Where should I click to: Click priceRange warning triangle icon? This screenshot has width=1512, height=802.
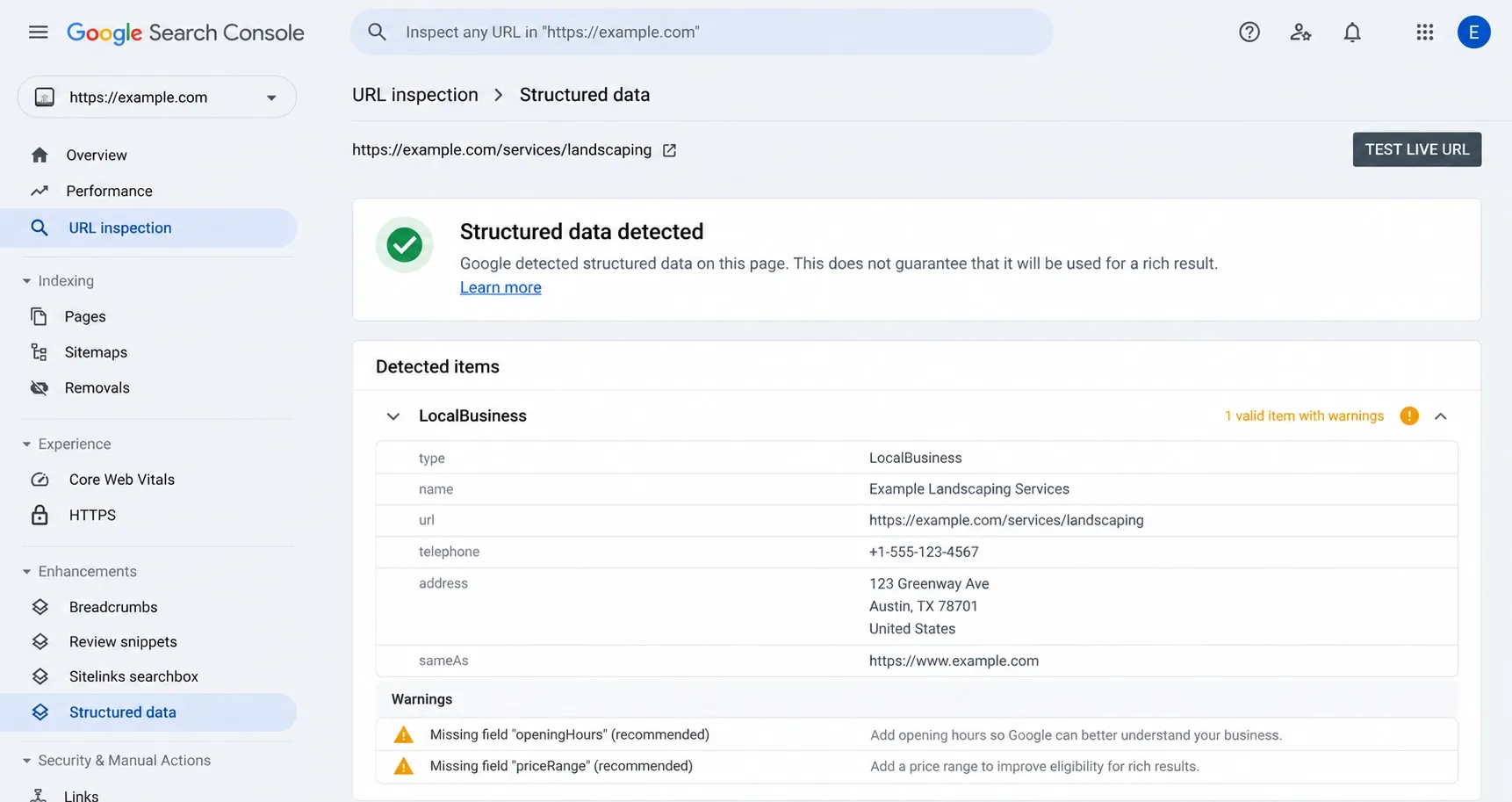tap(403, 767)
